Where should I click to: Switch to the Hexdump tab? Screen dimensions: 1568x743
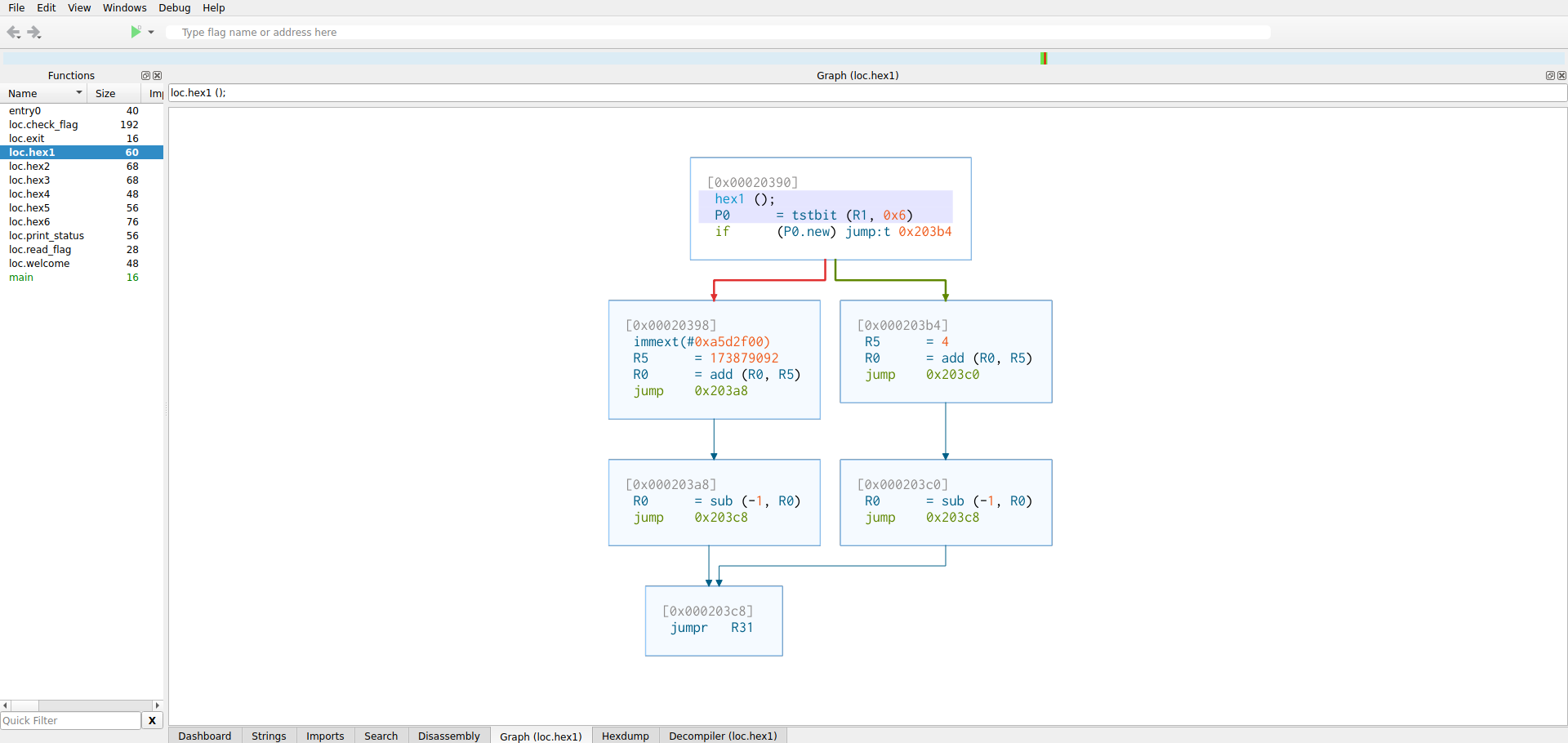coord(625,736)
